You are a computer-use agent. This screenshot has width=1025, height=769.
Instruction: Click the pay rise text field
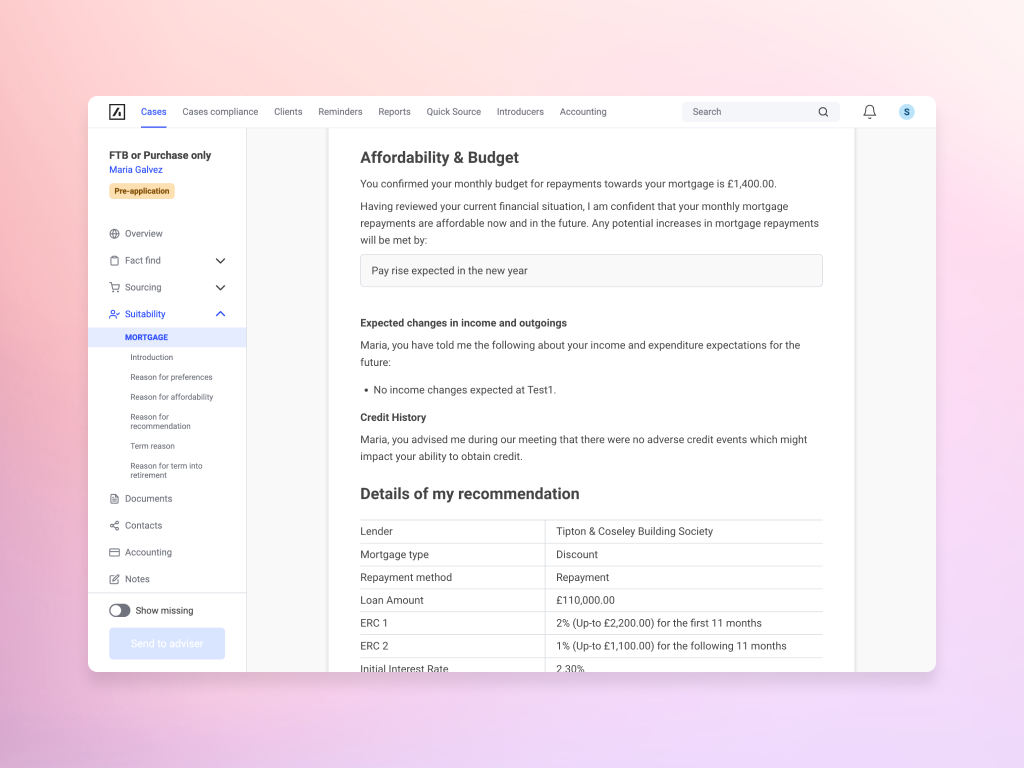(591, 271)
